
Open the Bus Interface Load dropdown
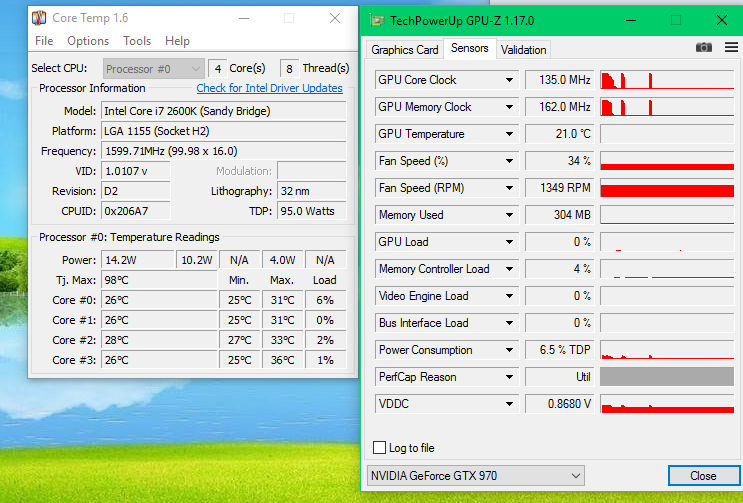[509, 323]
